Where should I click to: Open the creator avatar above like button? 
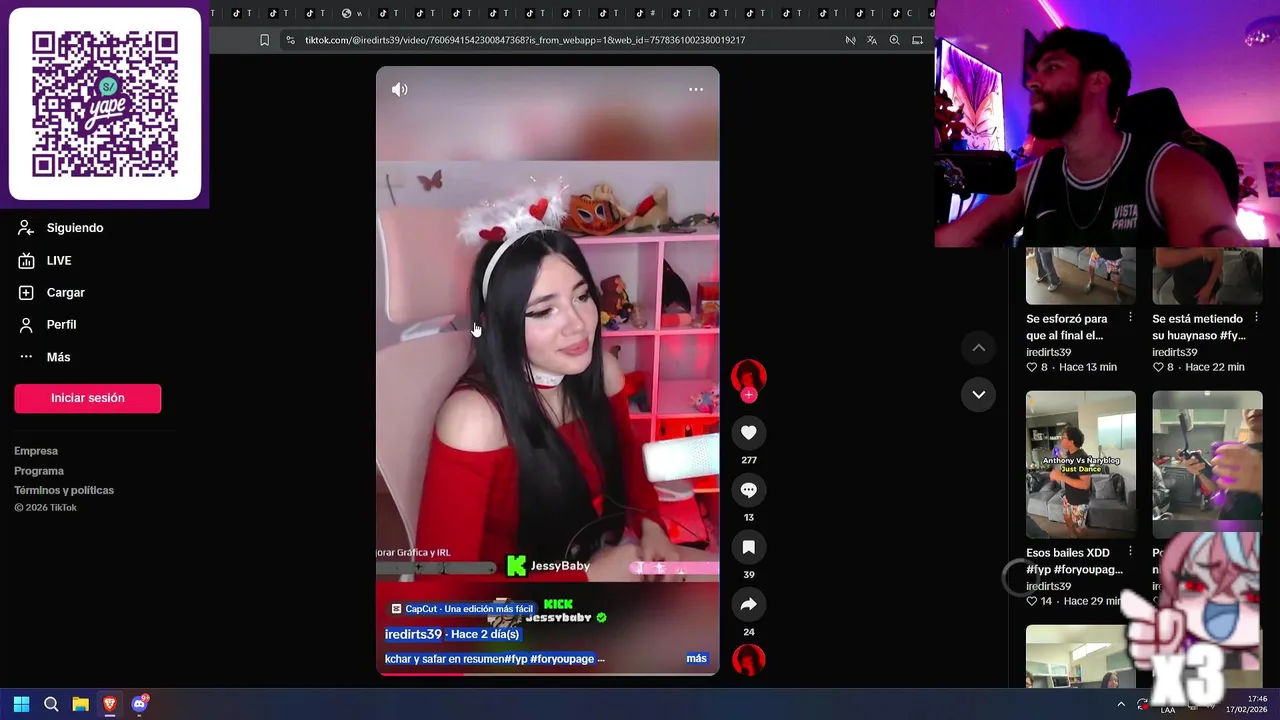point(749,375)
